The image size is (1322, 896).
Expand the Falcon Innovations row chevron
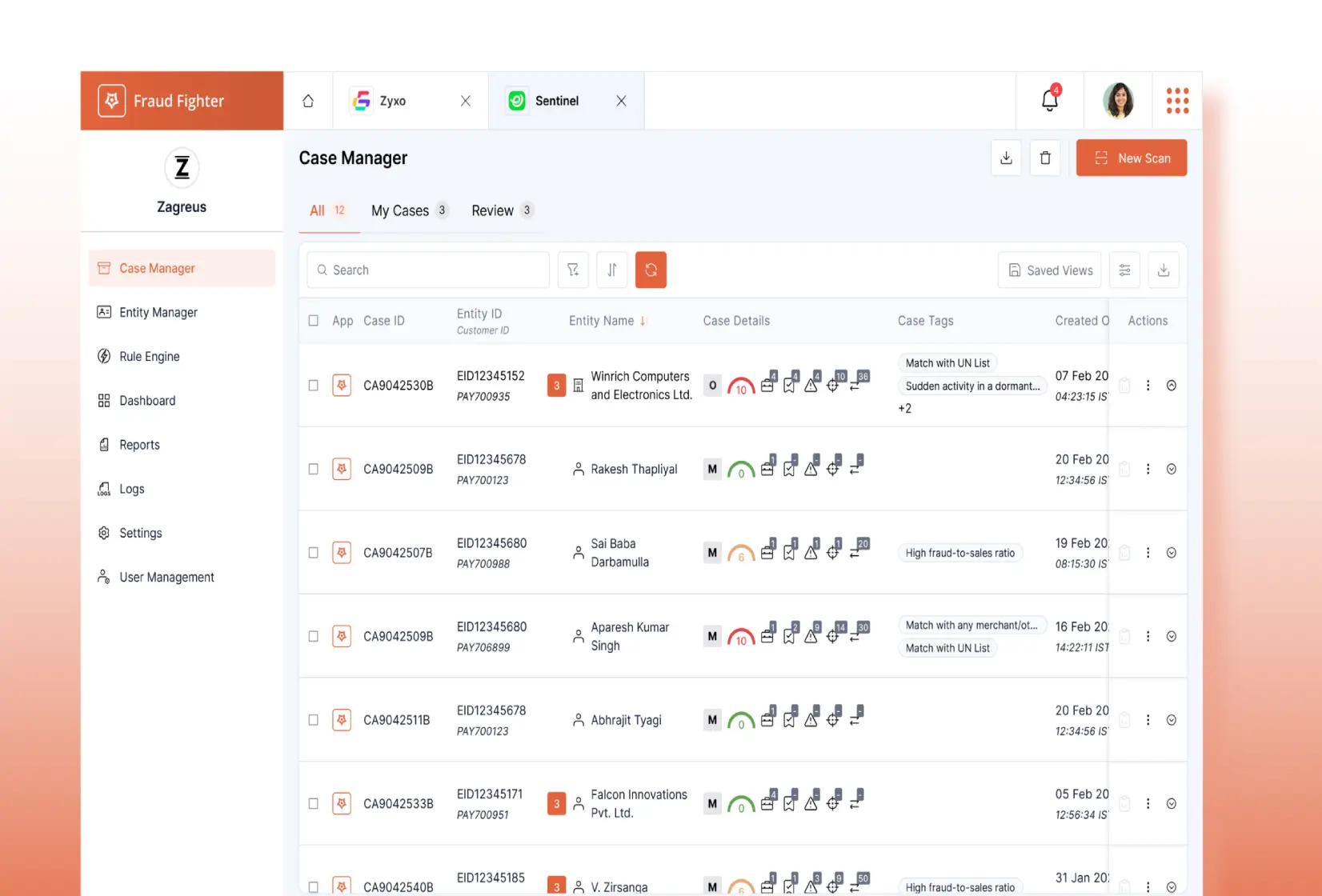[1171, 803]
